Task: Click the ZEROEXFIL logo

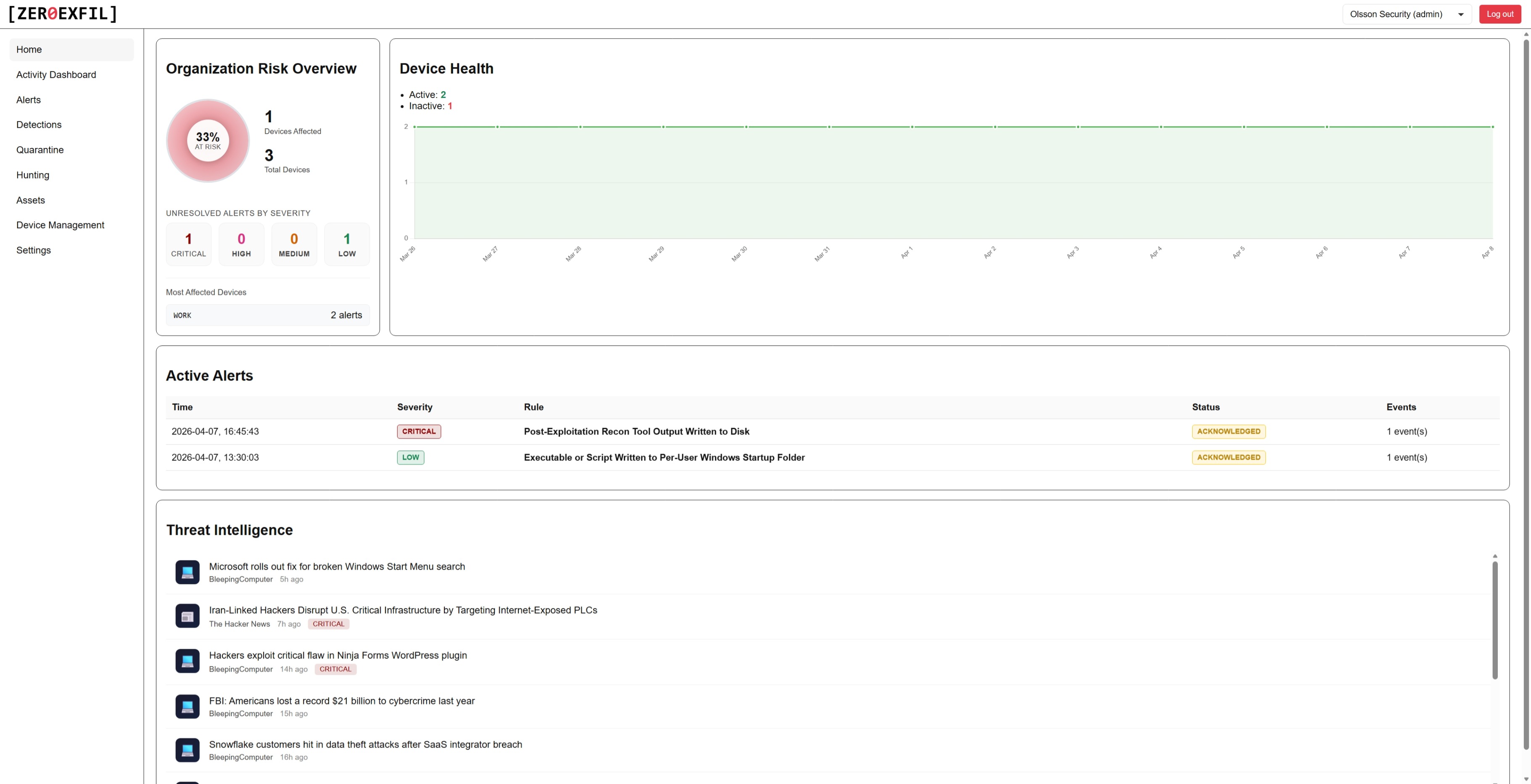Action: pyautogui.click(x=62, y=14)
